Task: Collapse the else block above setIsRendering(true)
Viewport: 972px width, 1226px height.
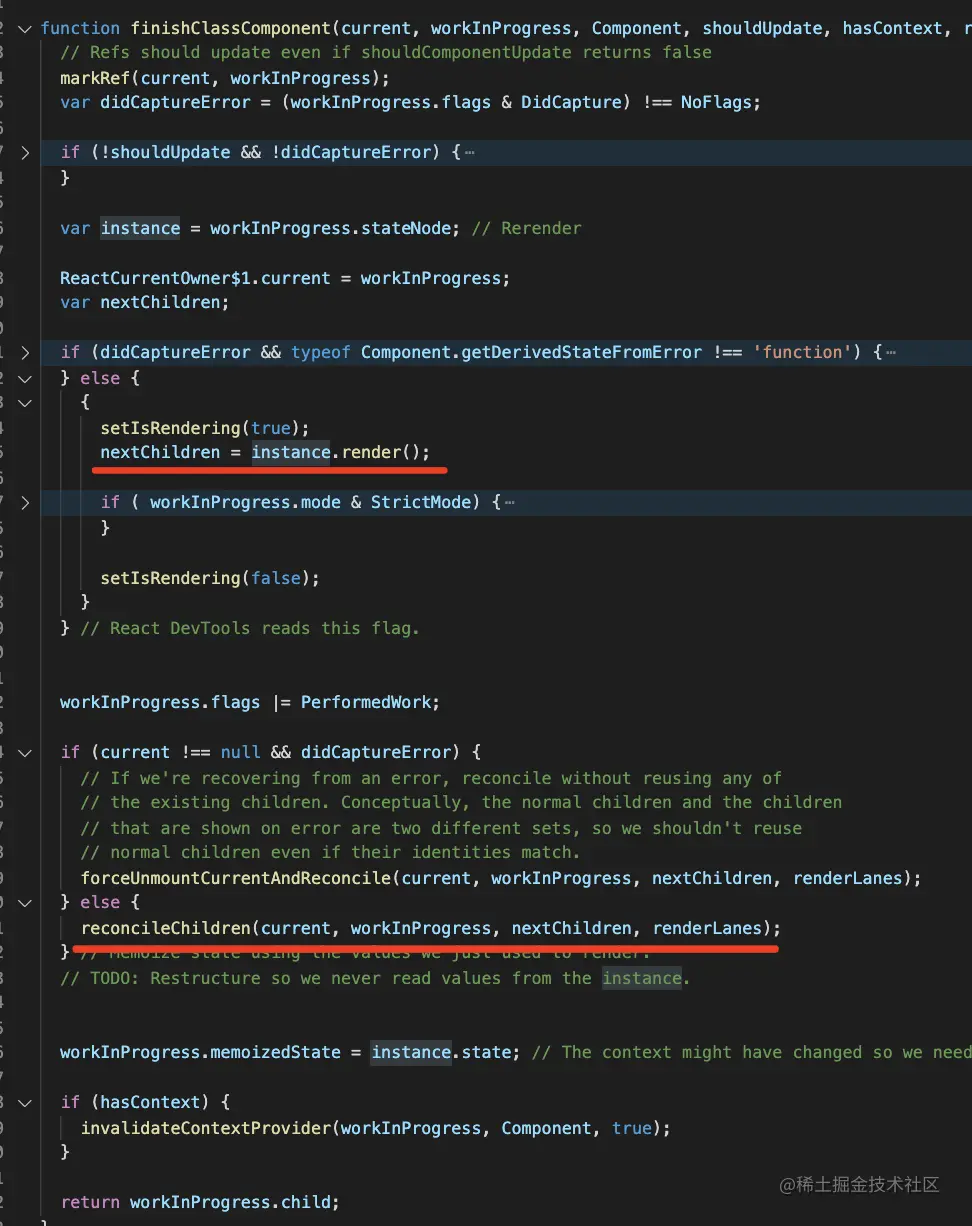Action: coord(25,378)
